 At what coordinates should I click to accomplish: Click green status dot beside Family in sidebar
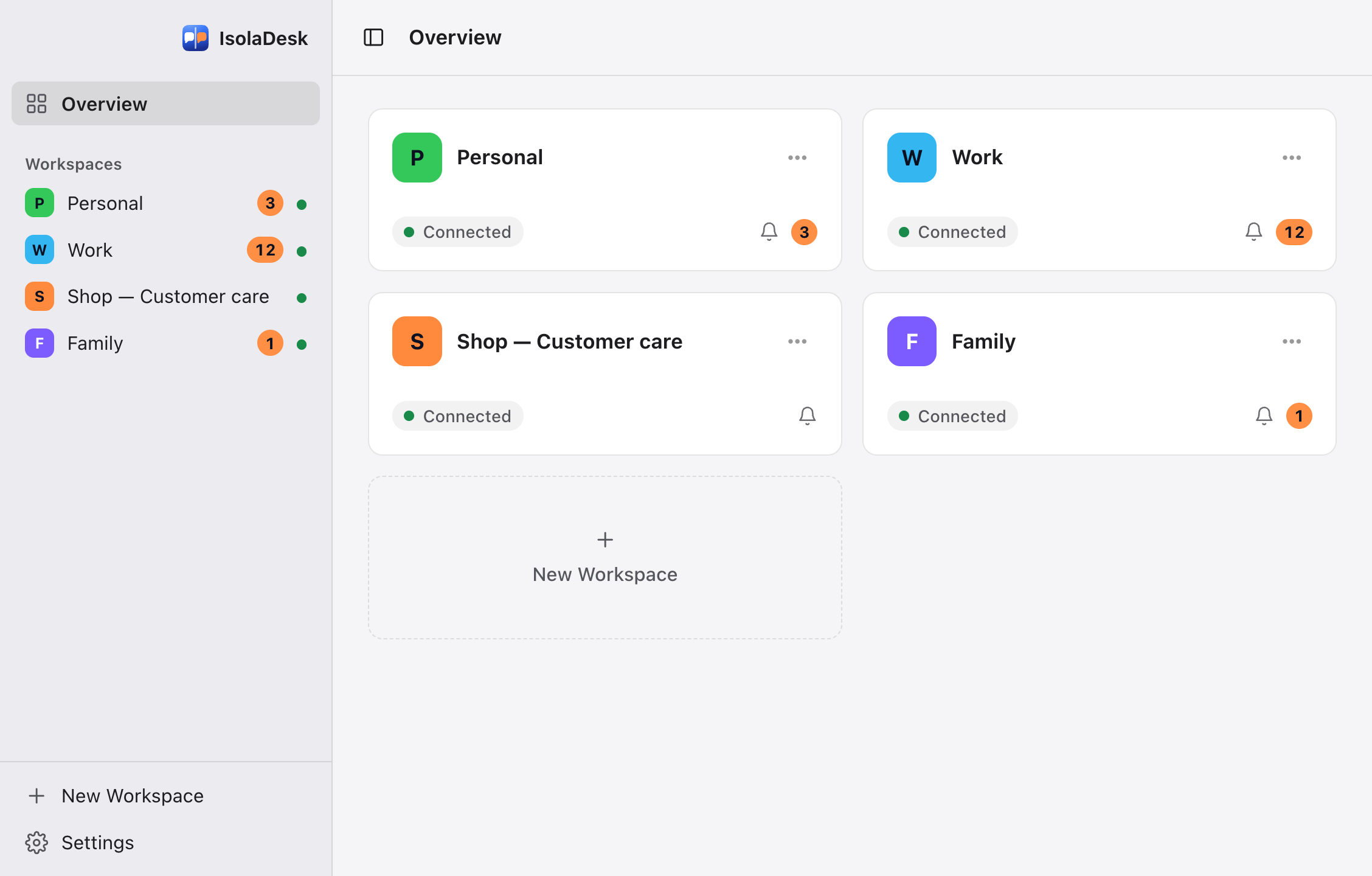(302, 344)
